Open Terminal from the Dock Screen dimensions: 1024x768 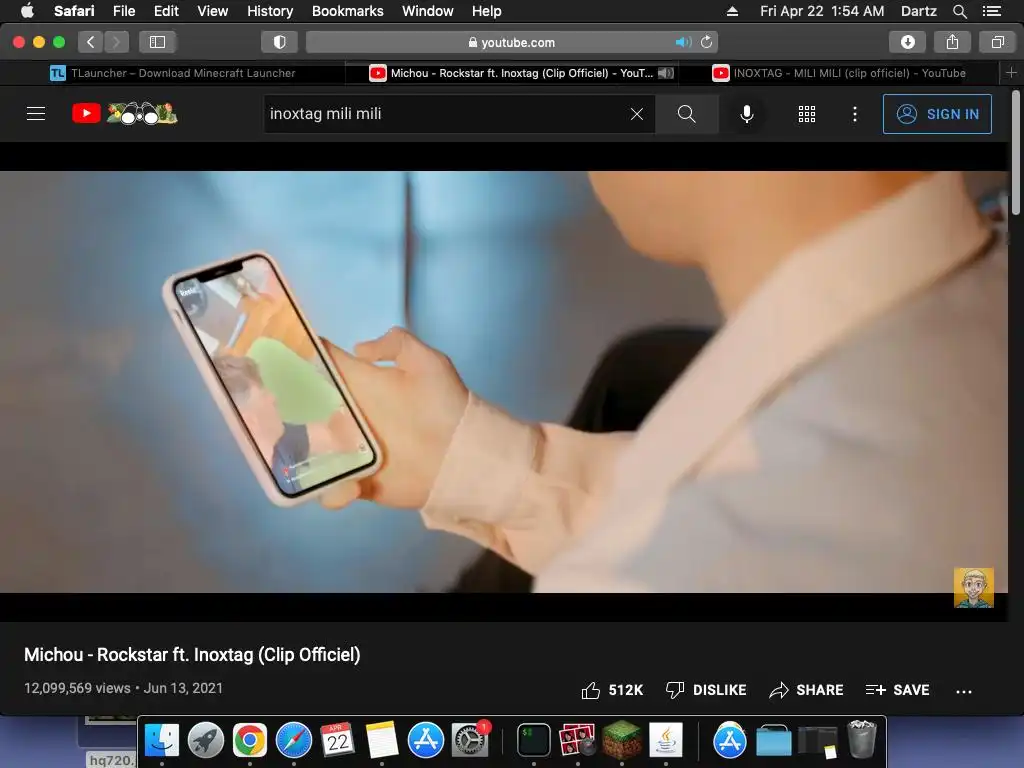[534, 740]
